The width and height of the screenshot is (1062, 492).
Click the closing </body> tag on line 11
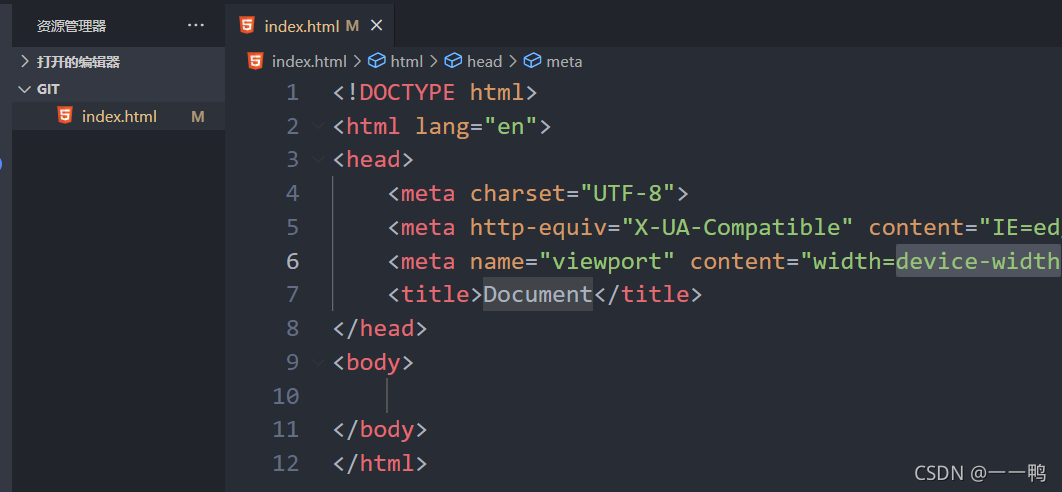click(380, 430)
